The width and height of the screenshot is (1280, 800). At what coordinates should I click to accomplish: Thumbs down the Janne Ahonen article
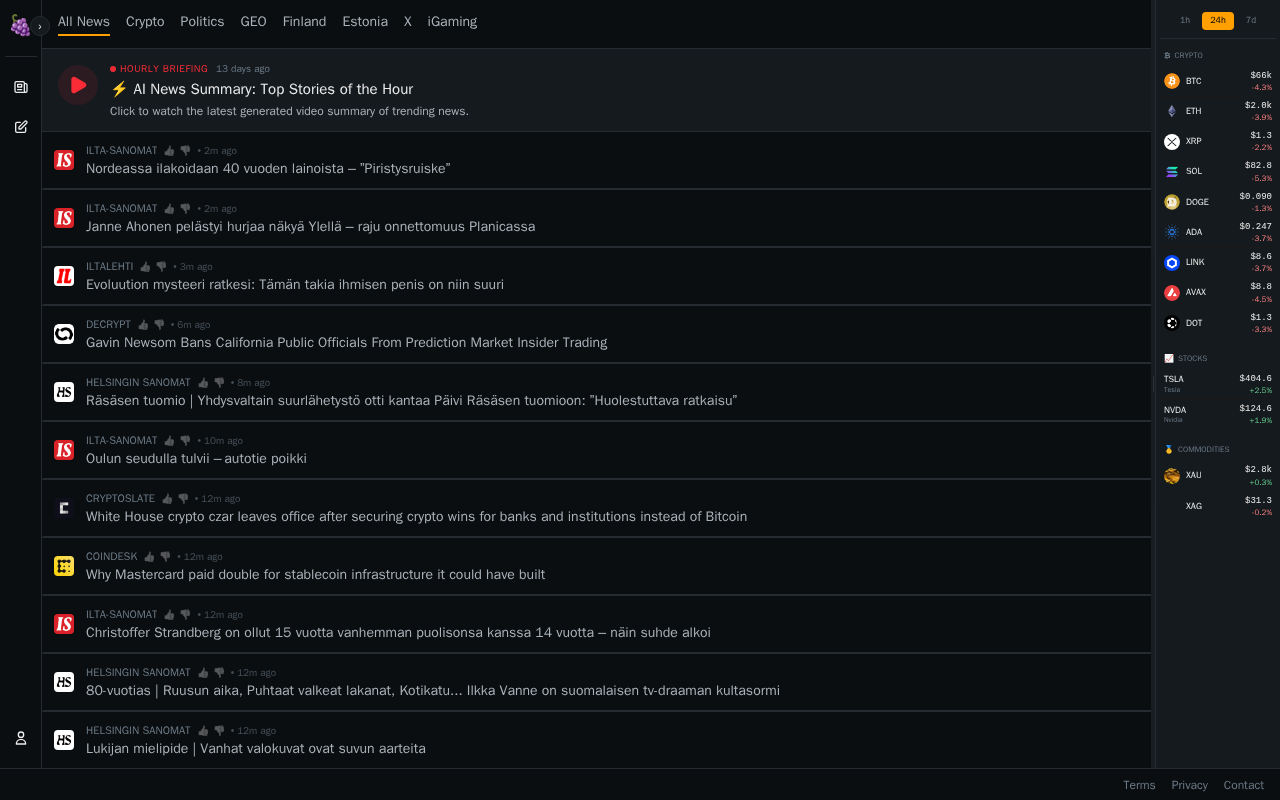pos(185,209)
